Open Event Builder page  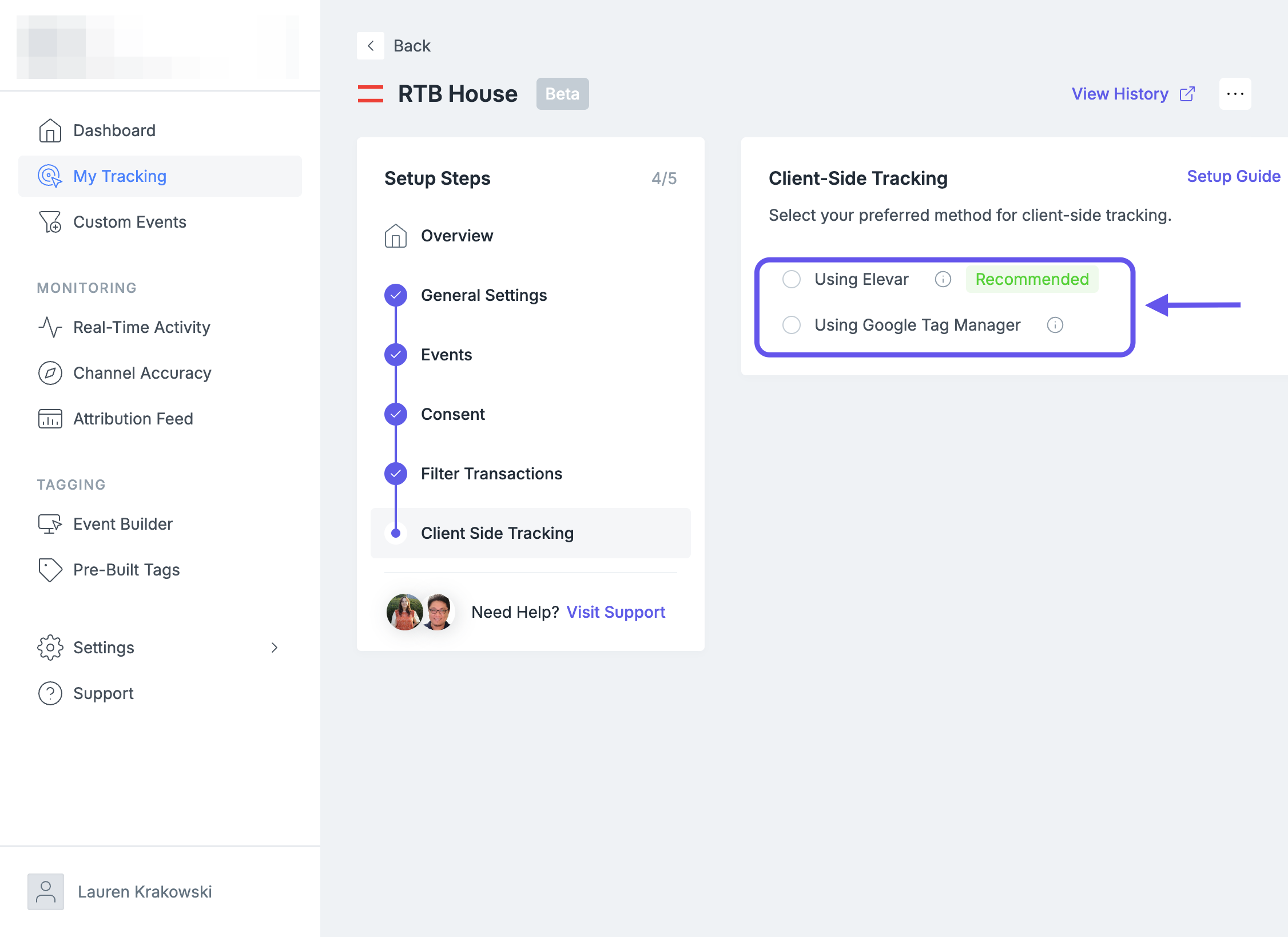tap(160, 524)
